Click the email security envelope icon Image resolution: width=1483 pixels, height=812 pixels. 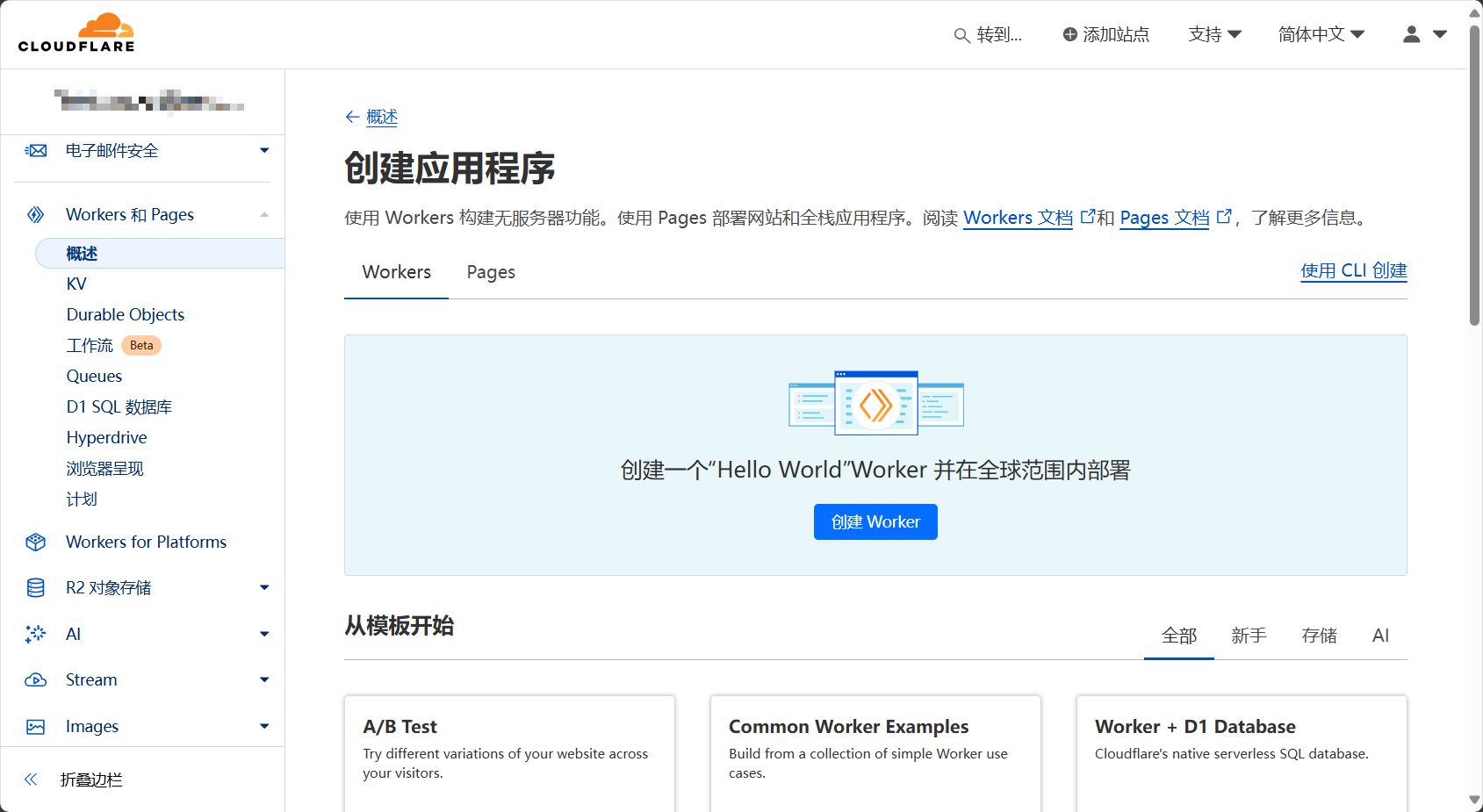pos(36,151)
